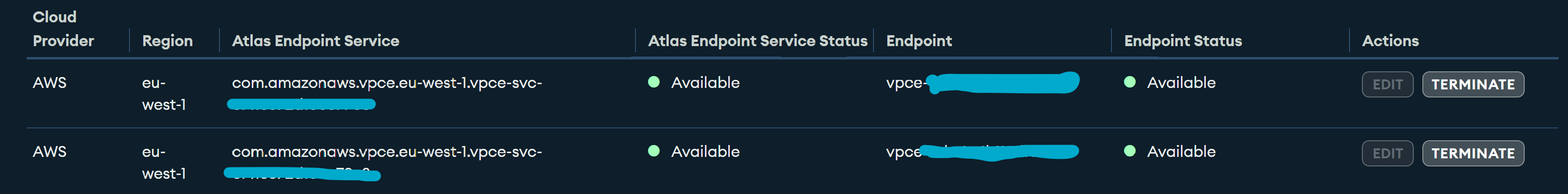Click the second row's vpce endpoint ID
The image size is (1568, 194).
[903, 152]
